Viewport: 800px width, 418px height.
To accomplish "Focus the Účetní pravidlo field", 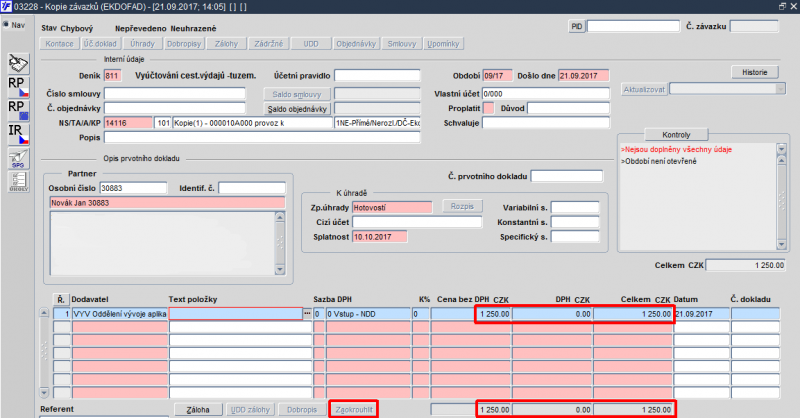I will point(377,76).
